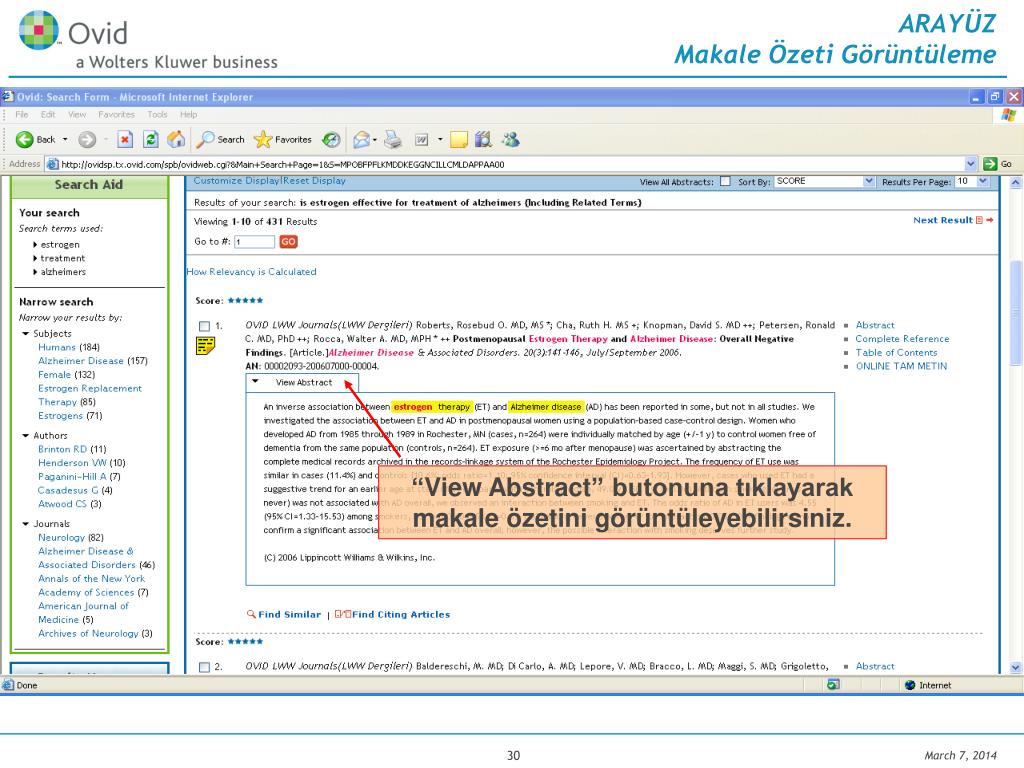Filter by Alzheimer Disease subject
This screenshot has width=1024, height=768.
click(80, 361)
